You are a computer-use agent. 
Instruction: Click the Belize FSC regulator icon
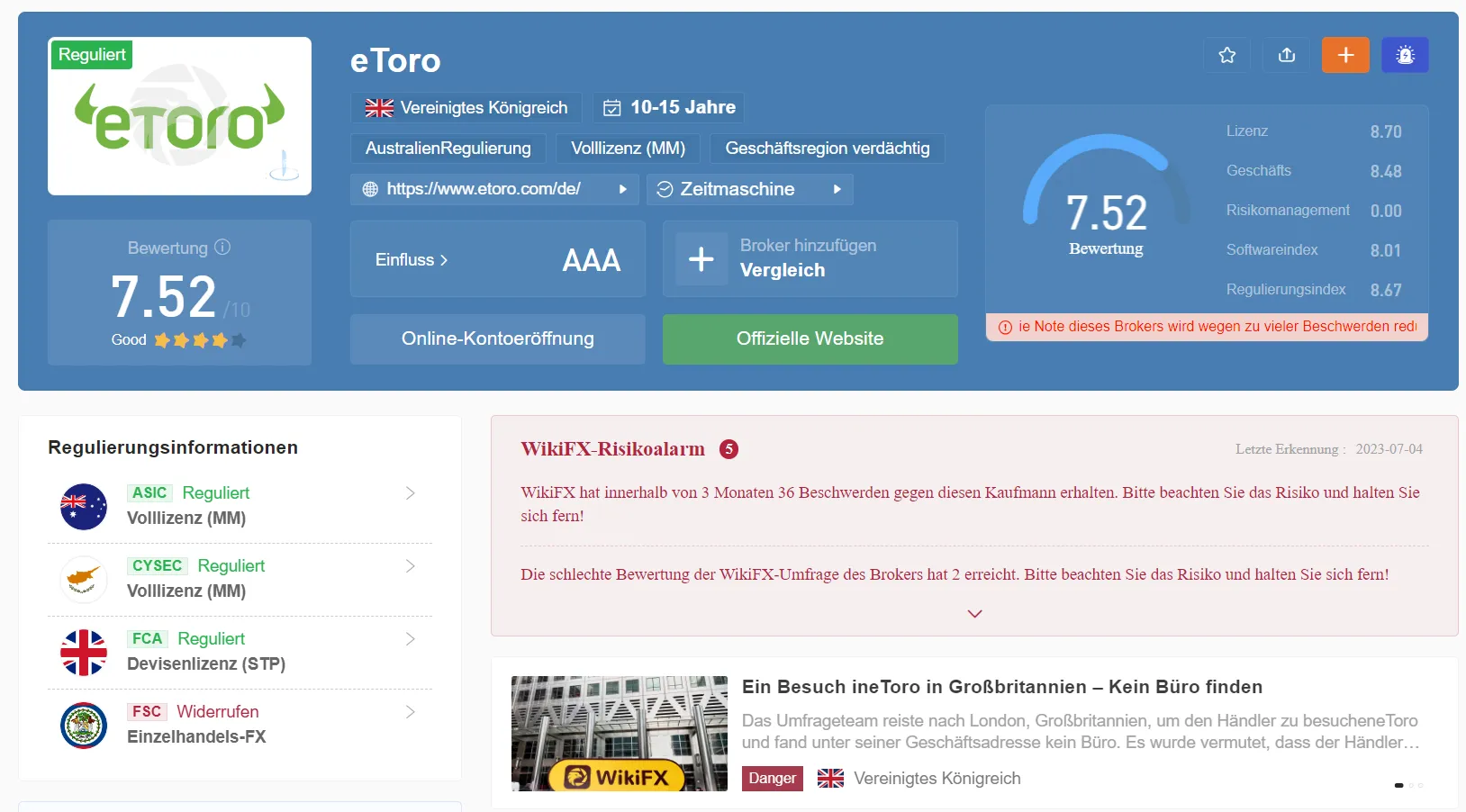(84, 725)
